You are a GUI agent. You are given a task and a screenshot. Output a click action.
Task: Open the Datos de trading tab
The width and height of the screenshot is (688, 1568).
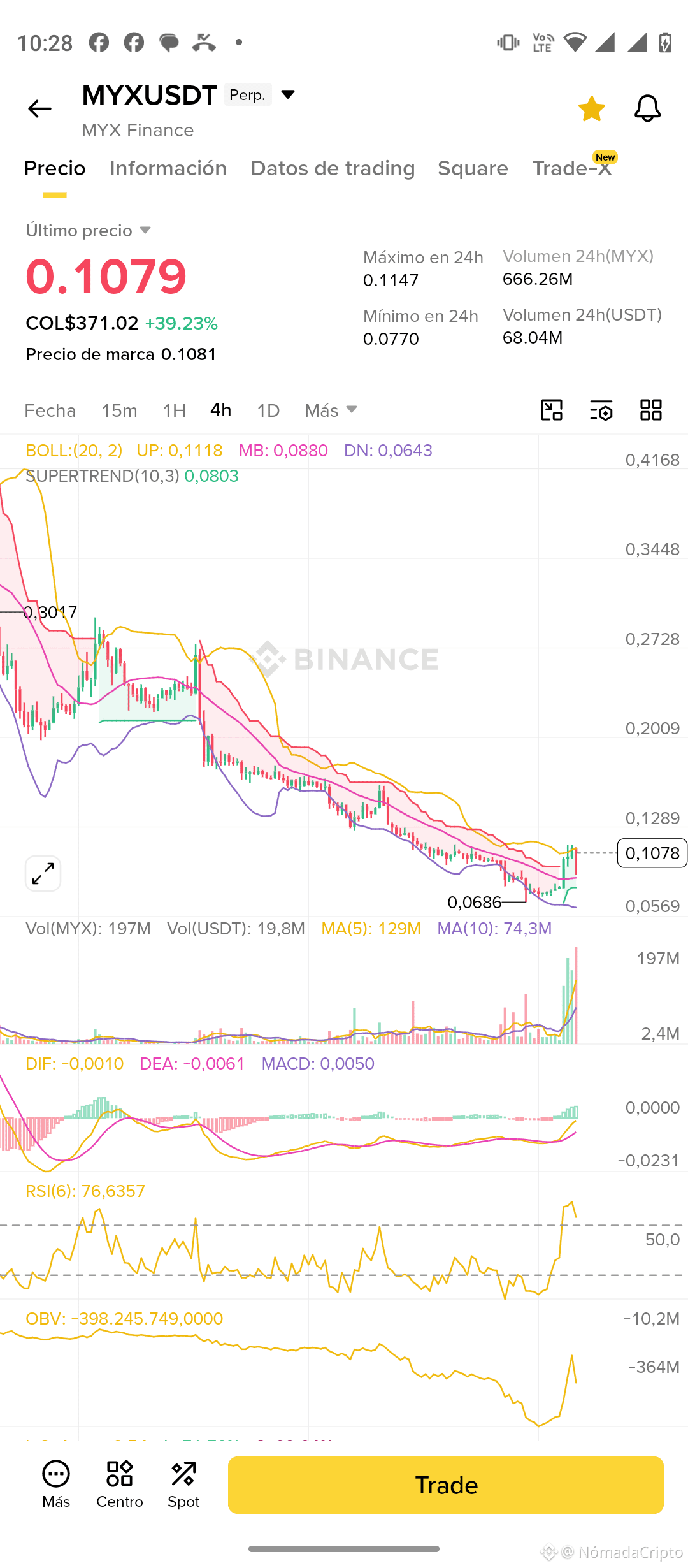coord(333,168)
